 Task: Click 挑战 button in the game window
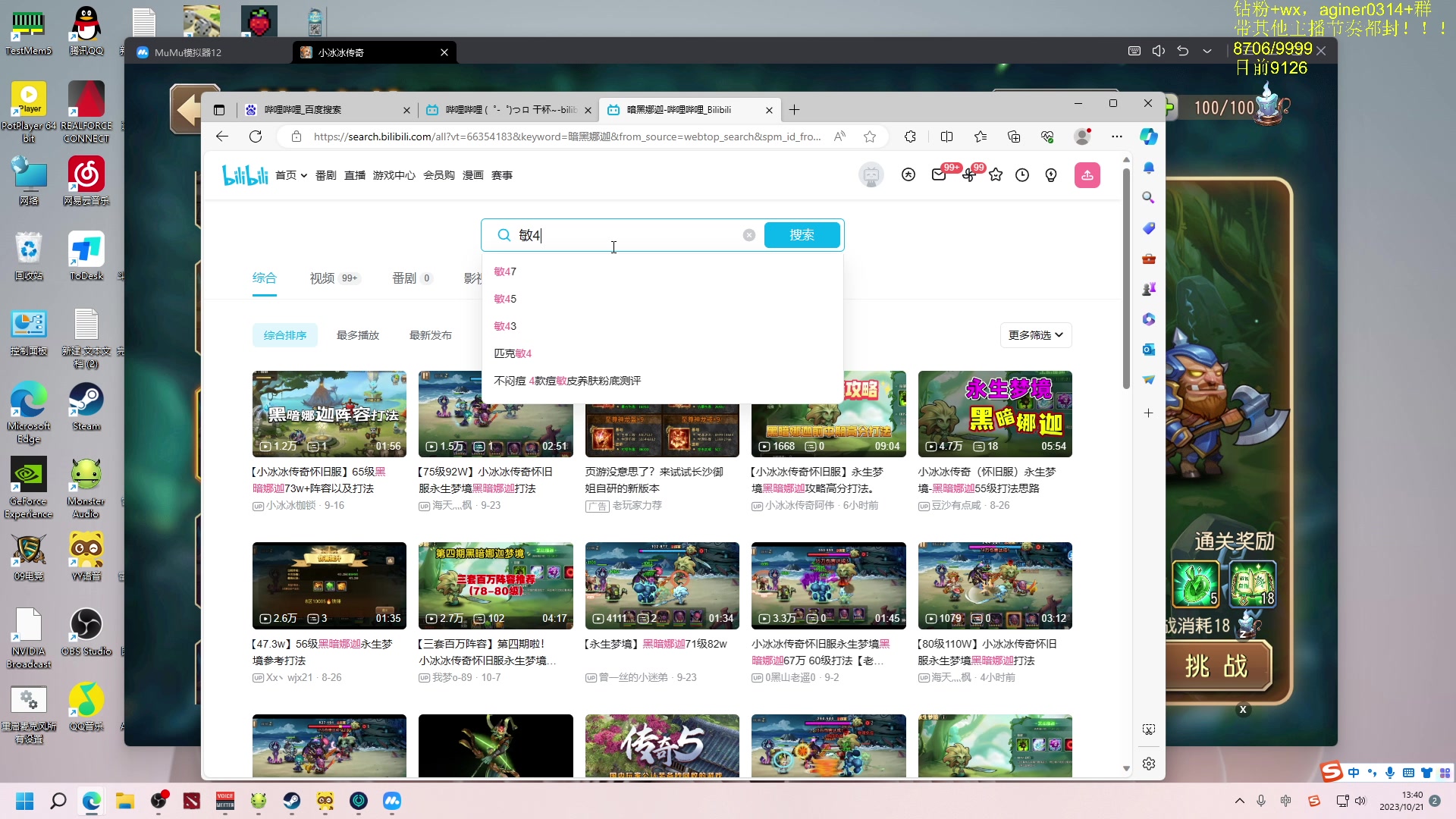coord(1216,666)
